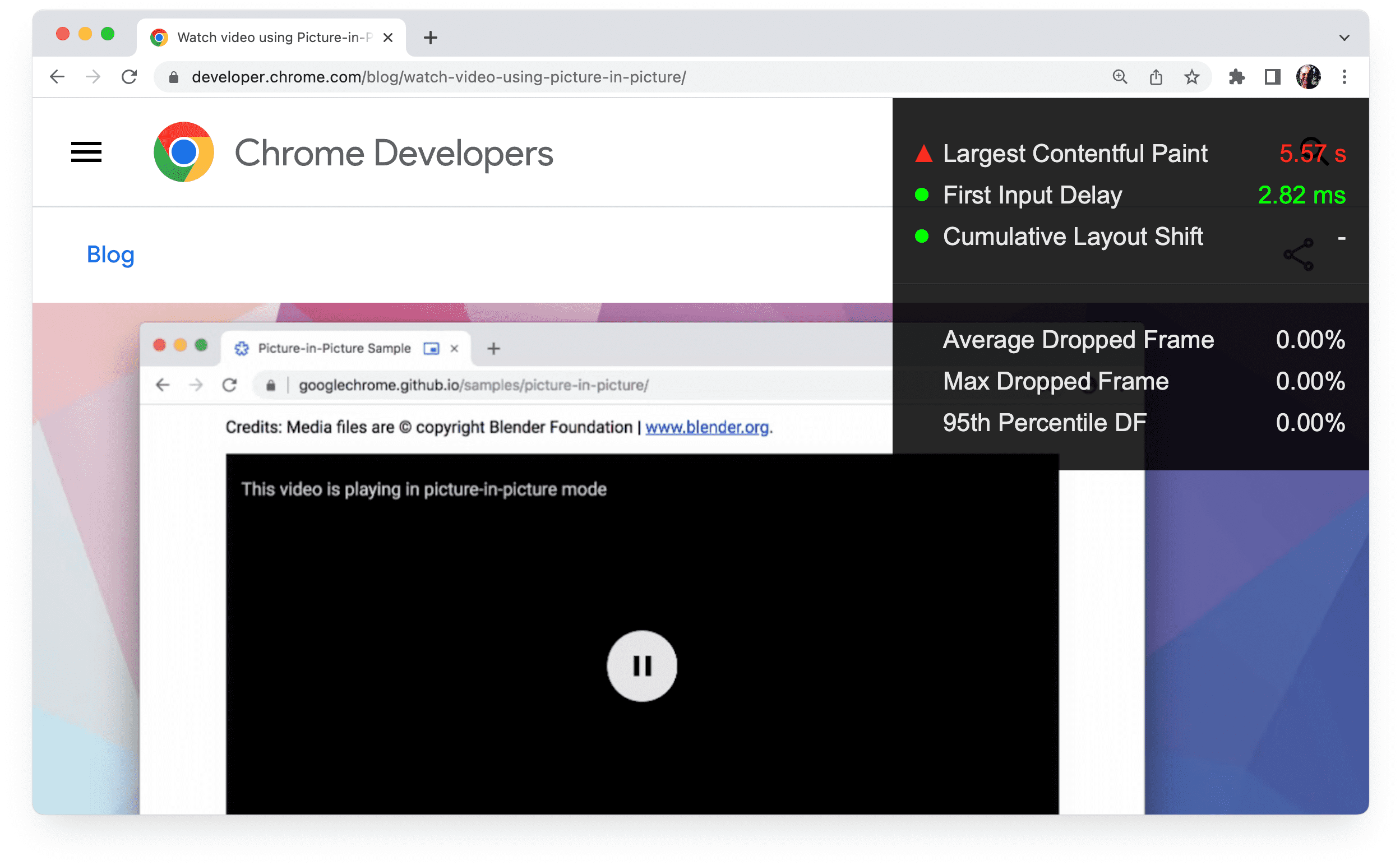Click the back navigation arrow button

point(56,77)
